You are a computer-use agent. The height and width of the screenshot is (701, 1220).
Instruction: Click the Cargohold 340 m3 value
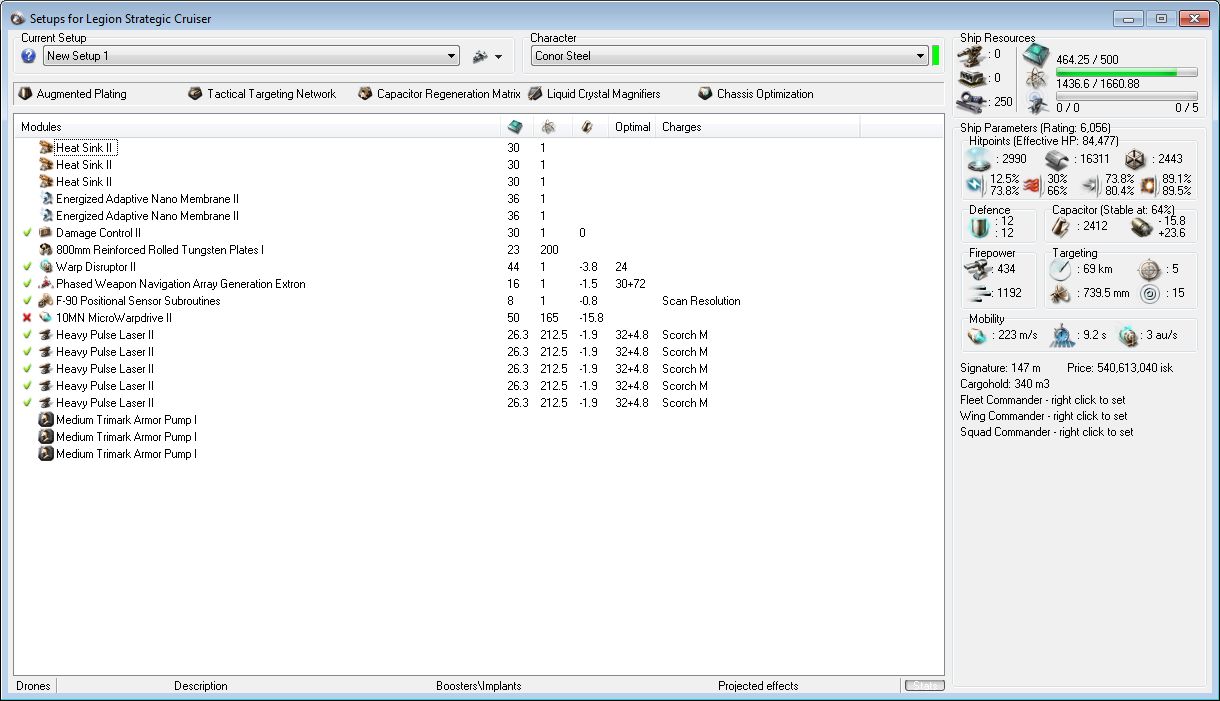(x=1004, y=384)
